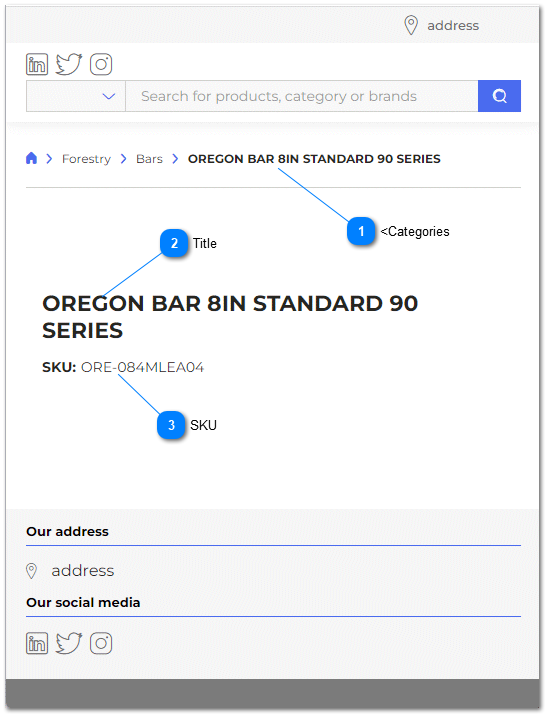The height and width of the screenshot is (717, 548).
Task: Open LinkedIn icon in the header
Action: click(37, 64)
